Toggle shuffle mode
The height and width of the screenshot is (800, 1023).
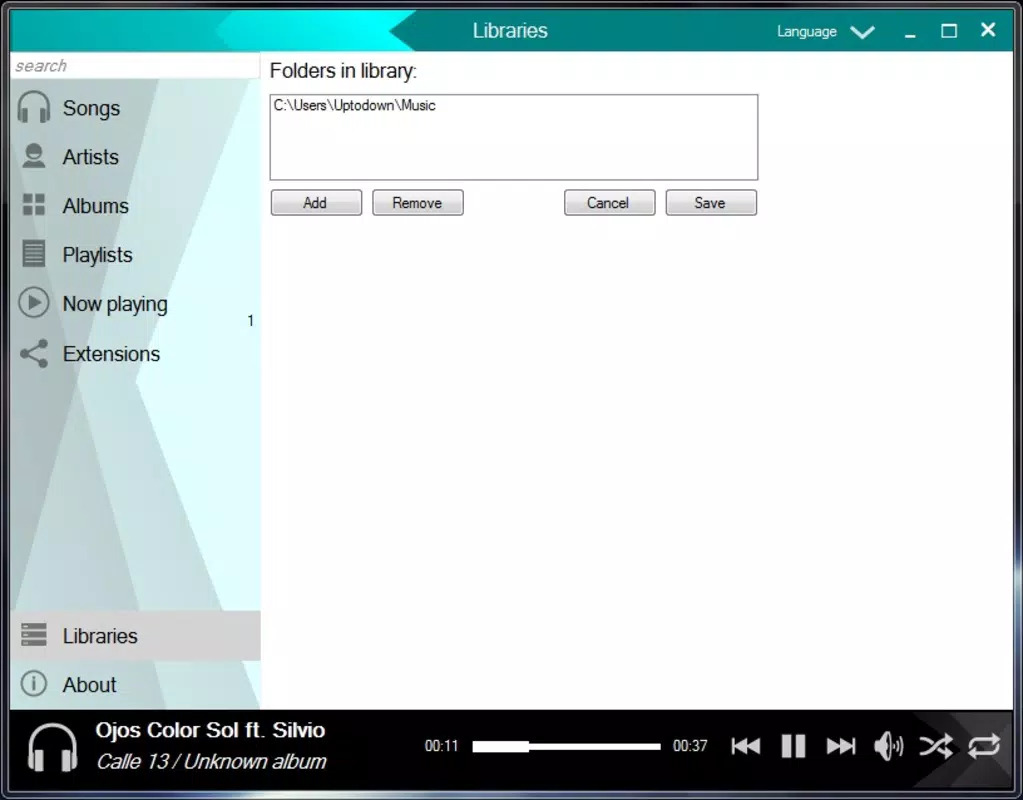[x=936, y=746]
